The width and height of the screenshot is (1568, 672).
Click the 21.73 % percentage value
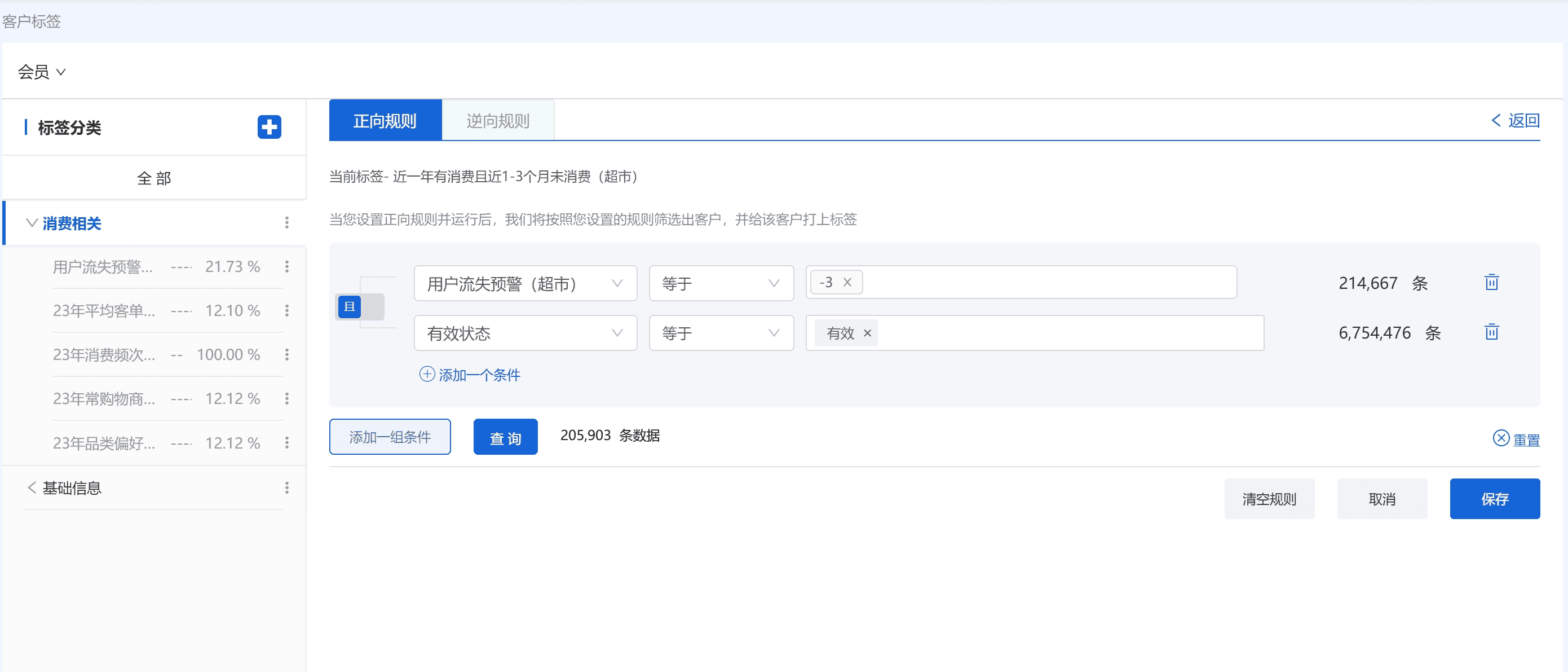pyautogui.click(x=232, y=266)
